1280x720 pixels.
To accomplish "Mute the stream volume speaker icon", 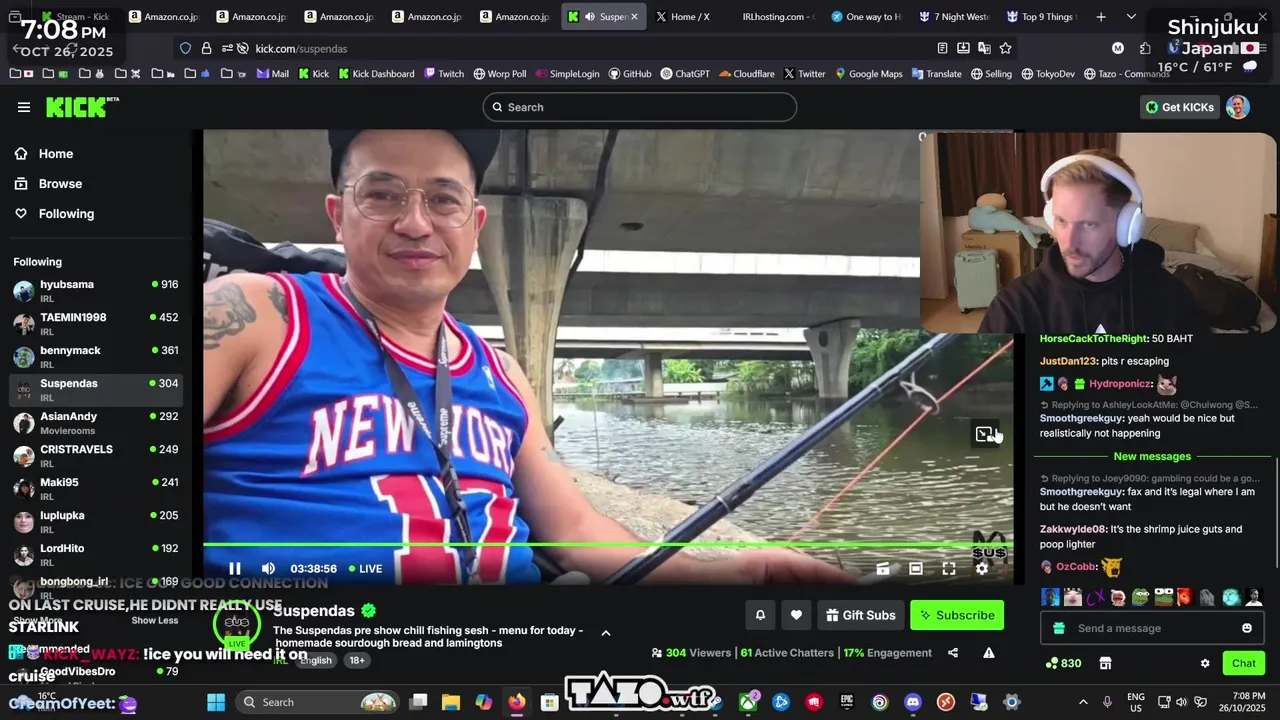I will click(x=268, y=568).
